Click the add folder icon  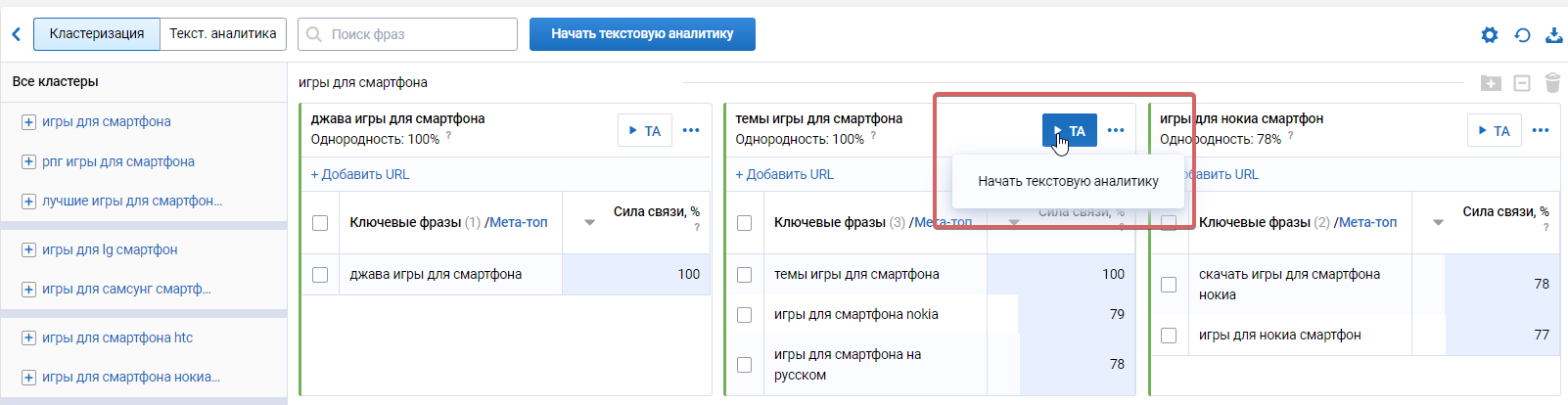point(1490,83)
